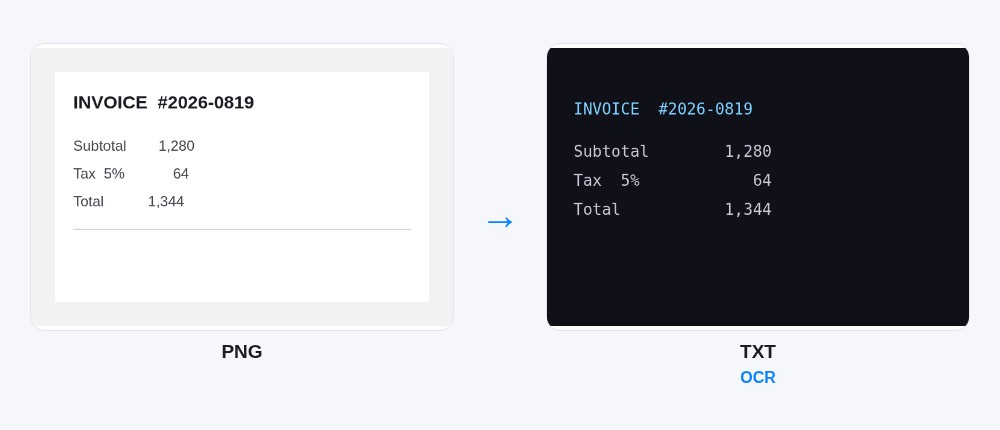
Task: Click the PNG invoice title 'INVOICE #2026-0819'
Action: 163,103
